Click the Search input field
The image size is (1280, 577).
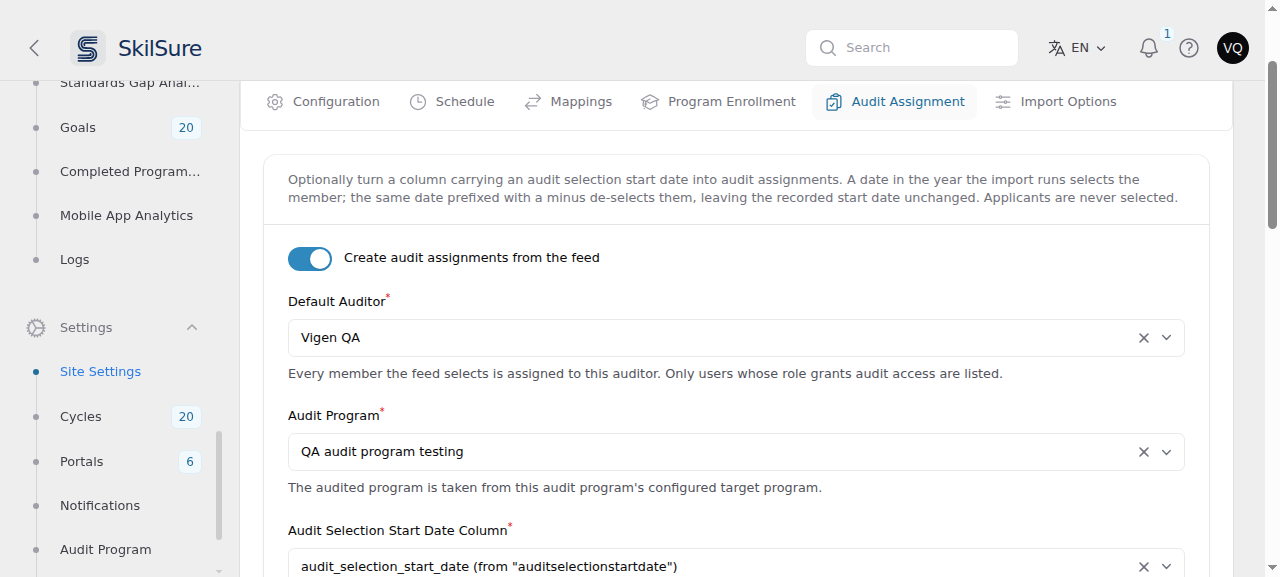coord(912,48)
